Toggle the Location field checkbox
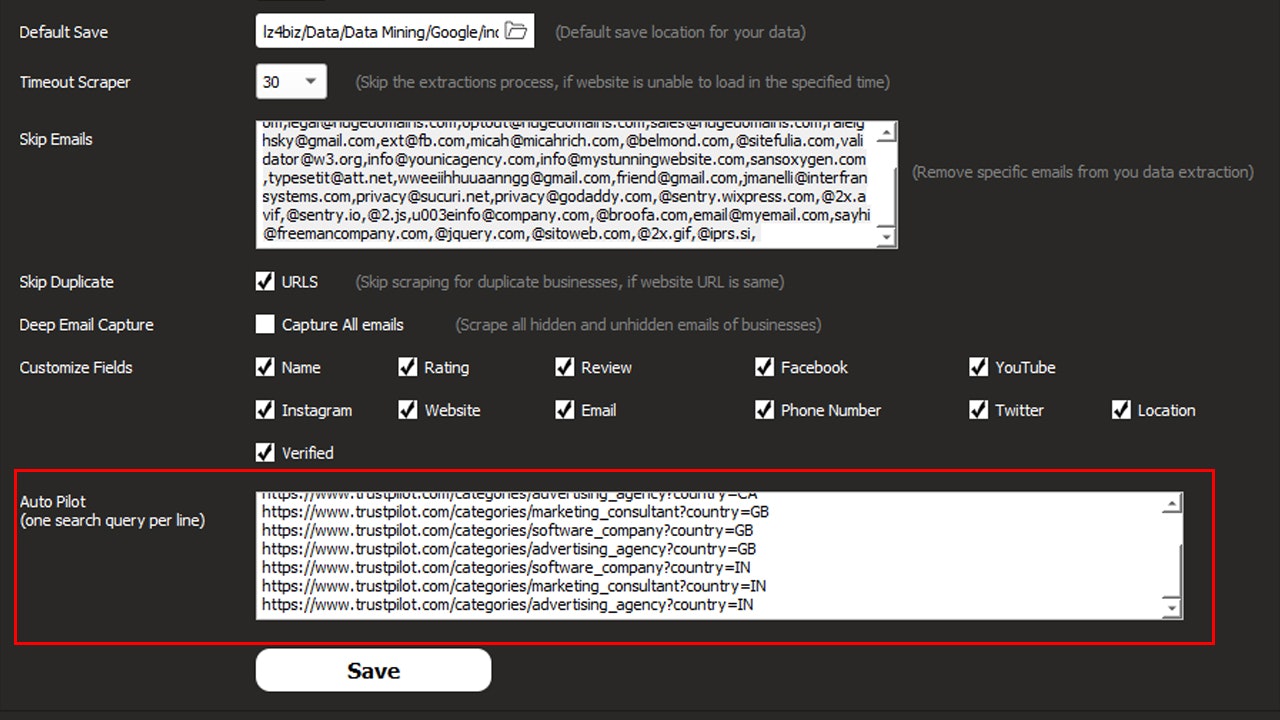Screen dimensions: 1280x720 click(1121, 410)
